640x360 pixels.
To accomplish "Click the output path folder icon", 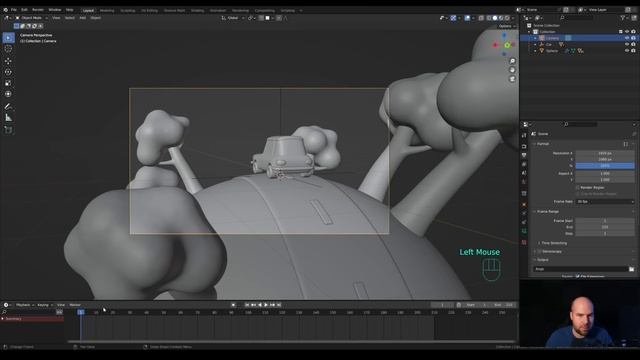I will tap(631, 269).
